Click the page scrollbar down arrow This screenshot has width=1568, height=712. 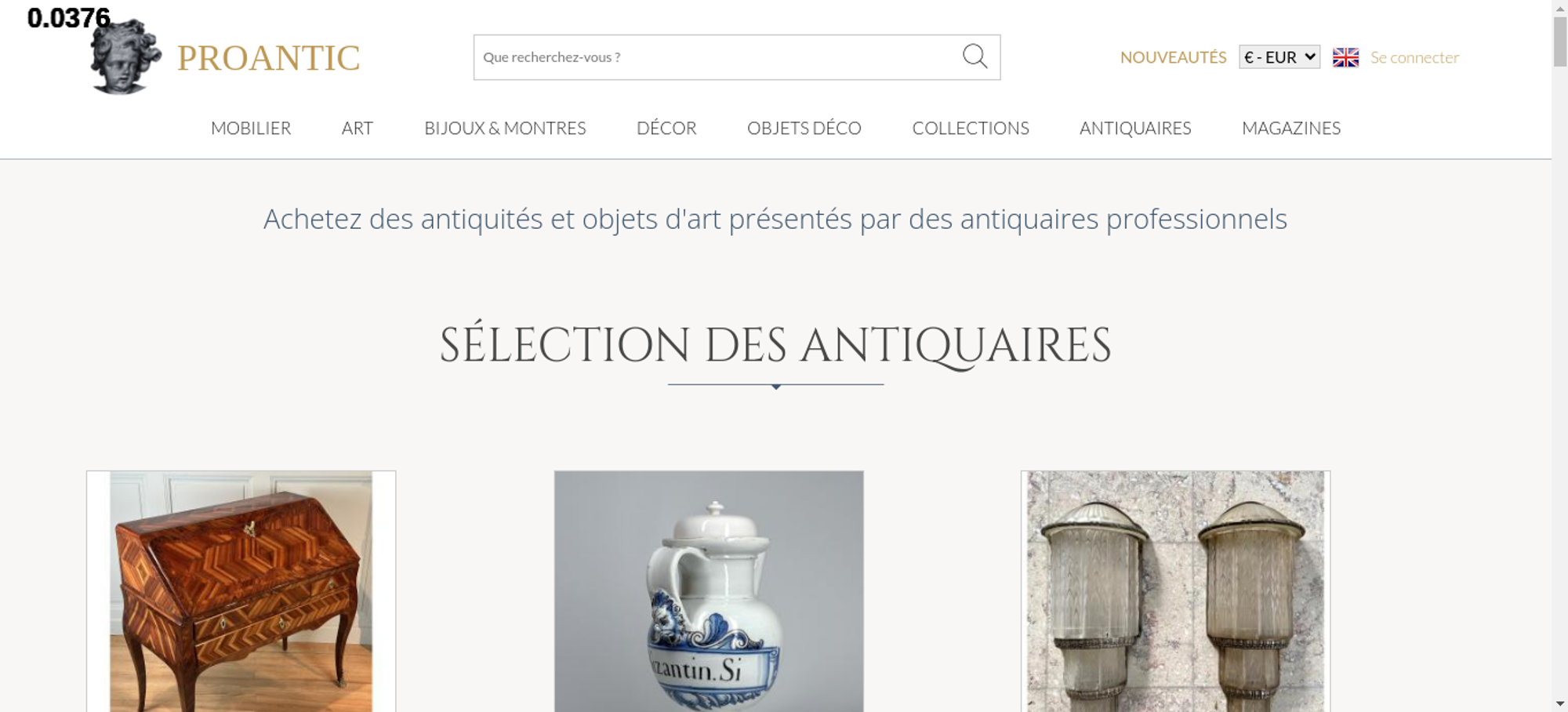click(x=1560, y=703)
